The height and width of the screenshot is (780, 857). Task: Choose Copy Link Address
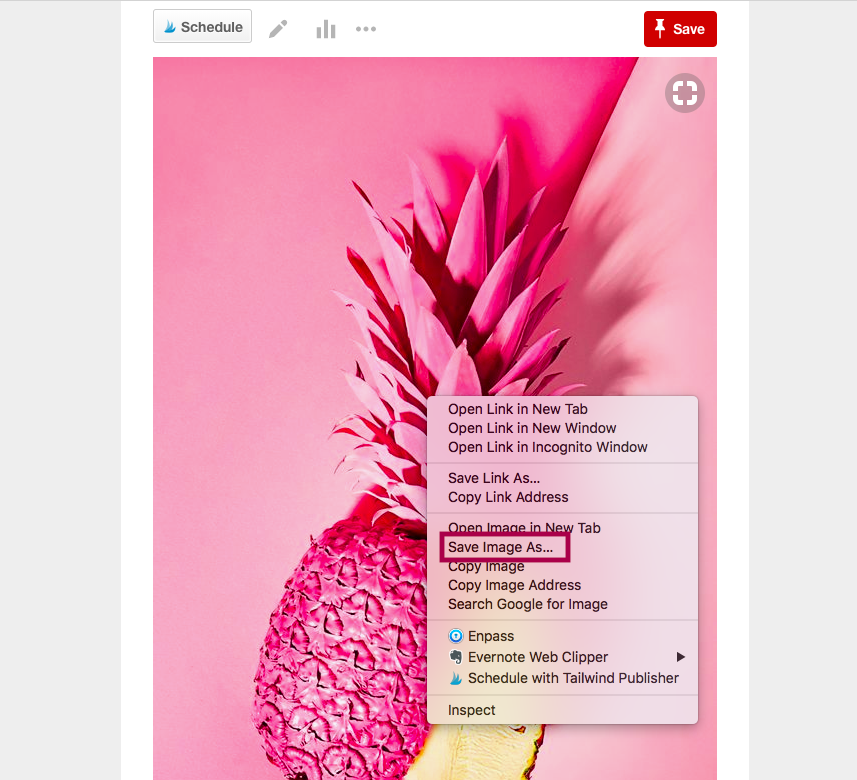pyautogui.click(x=562, y=497)
